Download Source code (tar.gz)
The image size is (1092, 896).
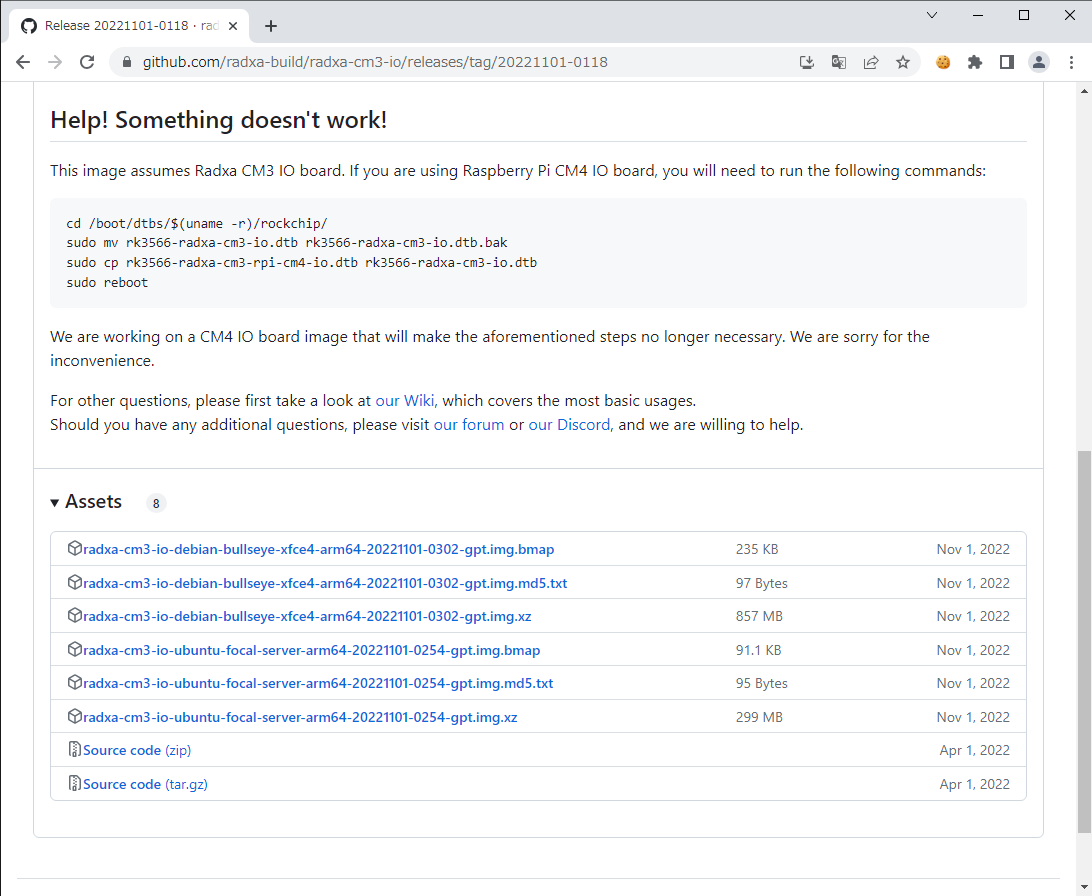pyautogui.click(x=145, y=785)
